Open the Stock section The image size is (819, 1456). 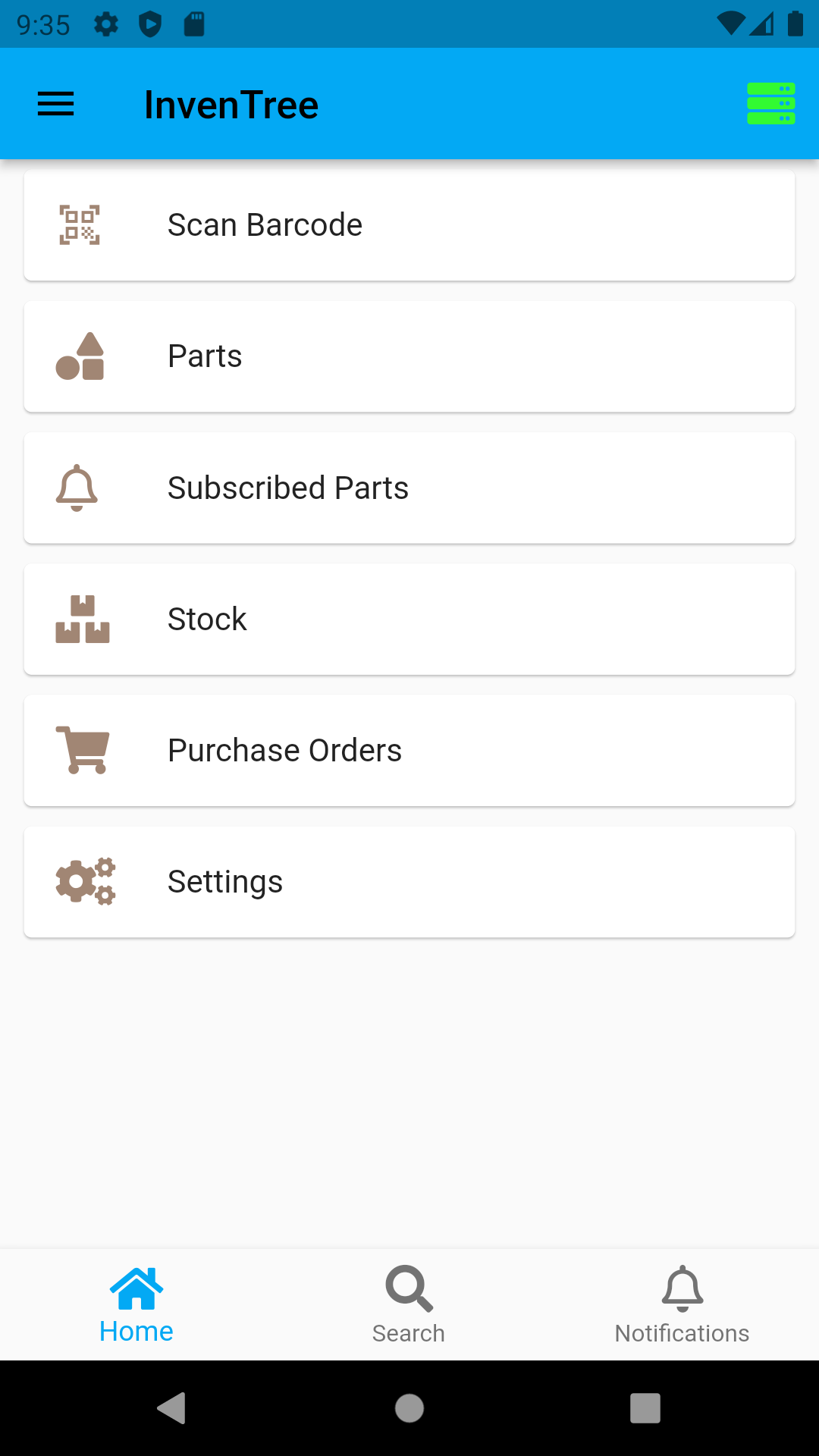click(x=409, y=620)
